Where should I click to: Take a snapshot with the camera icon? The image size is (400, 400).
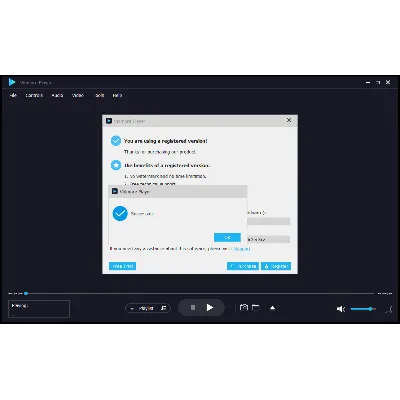(x=244, y=307)
